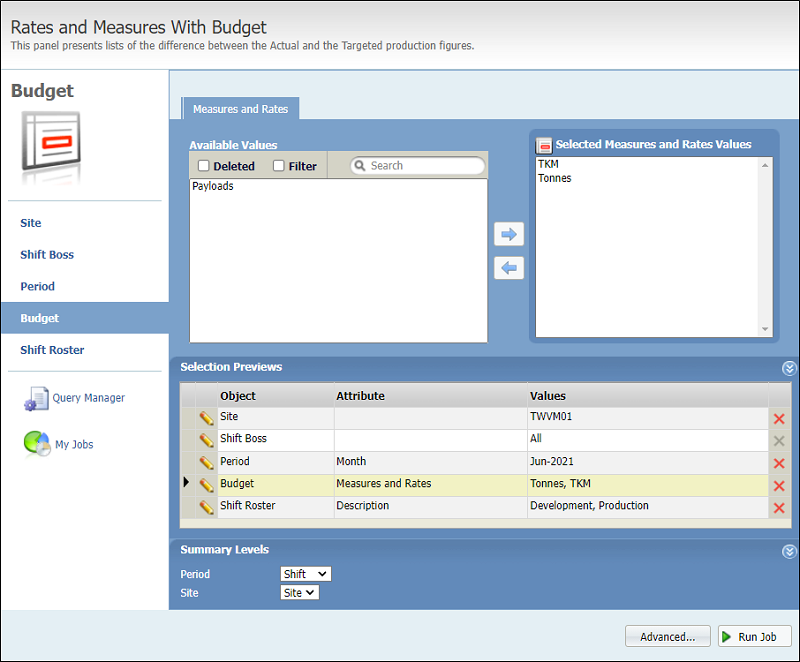Remove the Site selection with the red X

pos(779,419)
